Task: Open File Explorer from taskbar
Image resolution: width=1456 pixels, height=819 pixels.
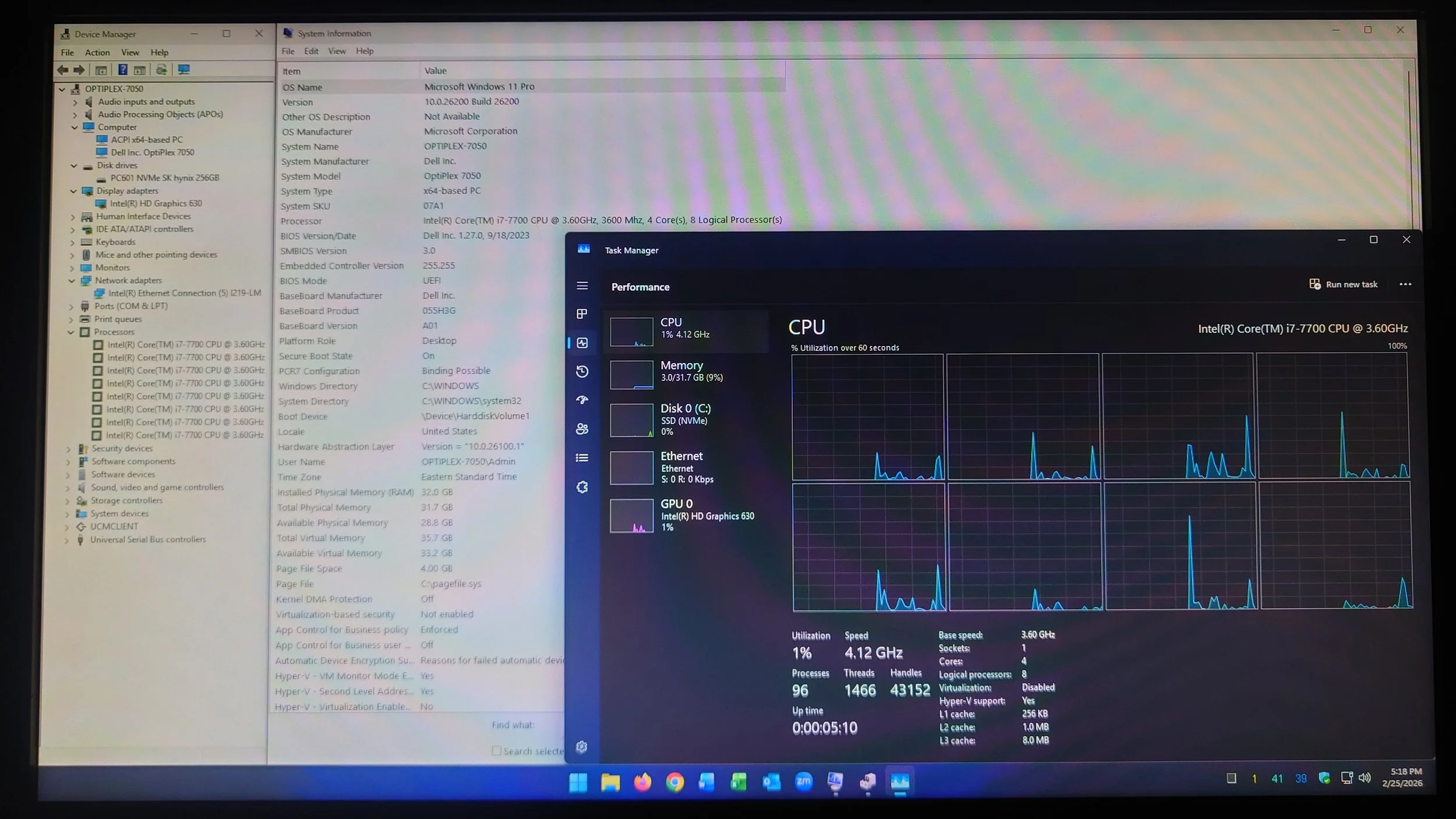Action: [610, 782]
